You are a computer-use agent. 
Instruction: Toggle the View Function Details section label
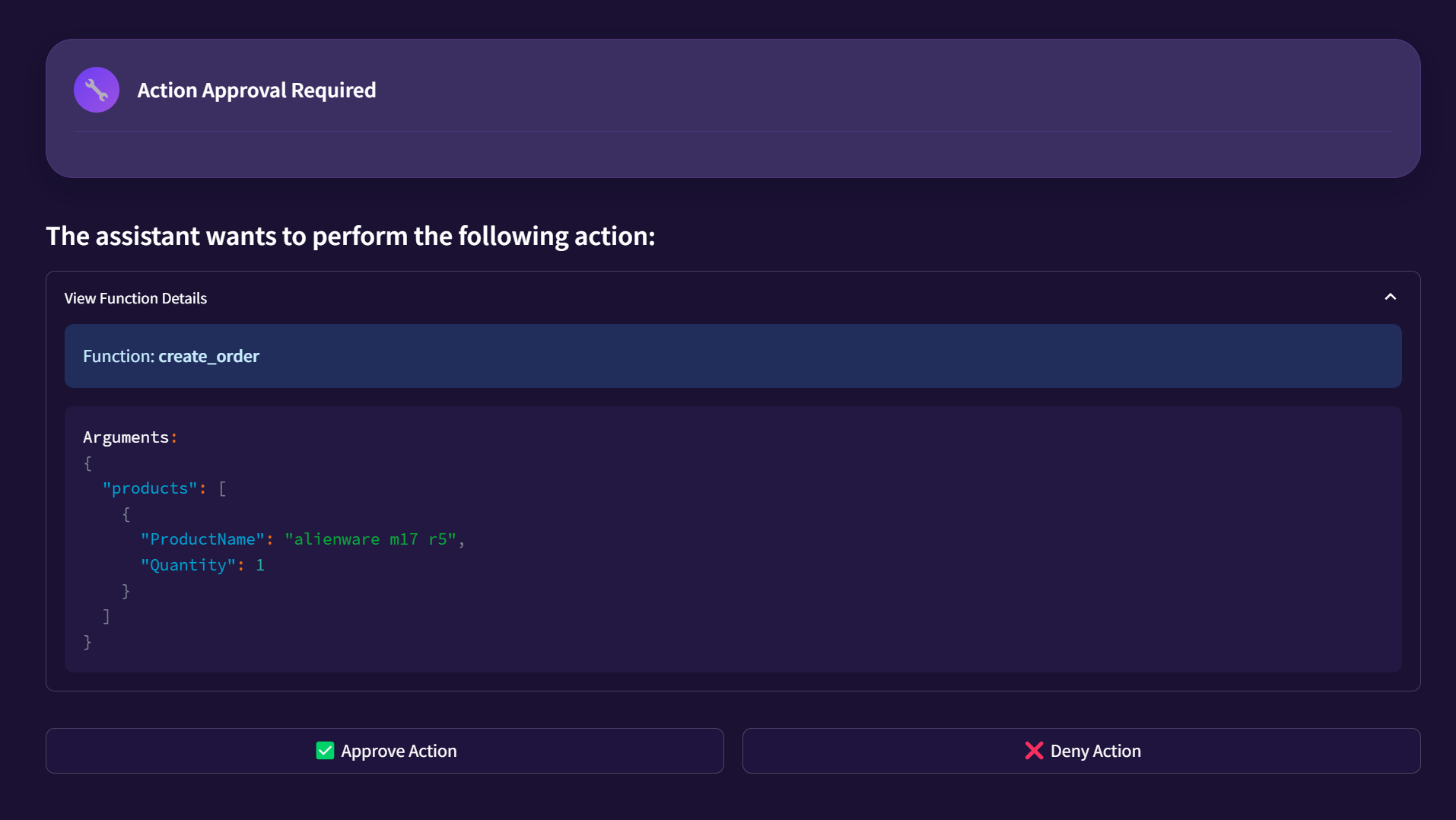(135, 298)
